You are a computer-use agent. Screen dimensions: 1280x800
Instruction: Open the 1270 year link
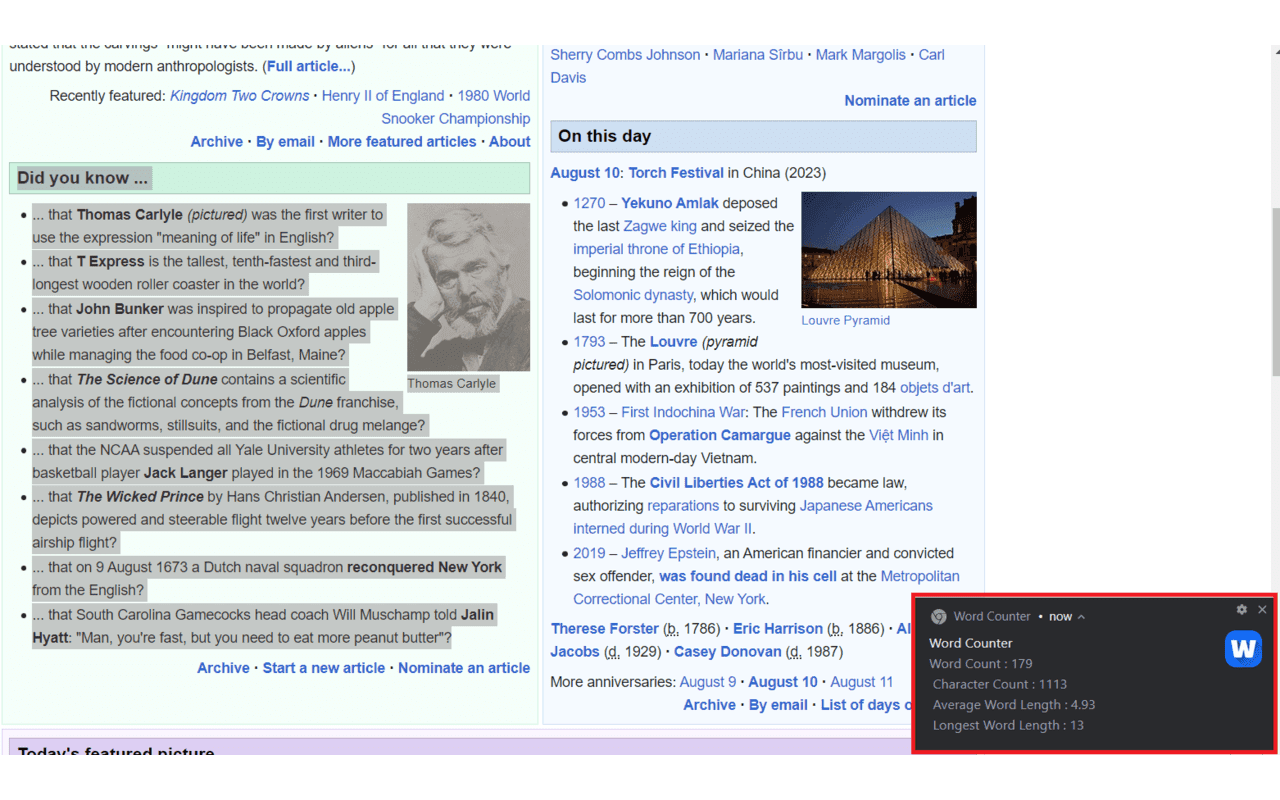[x=589, y=203]
